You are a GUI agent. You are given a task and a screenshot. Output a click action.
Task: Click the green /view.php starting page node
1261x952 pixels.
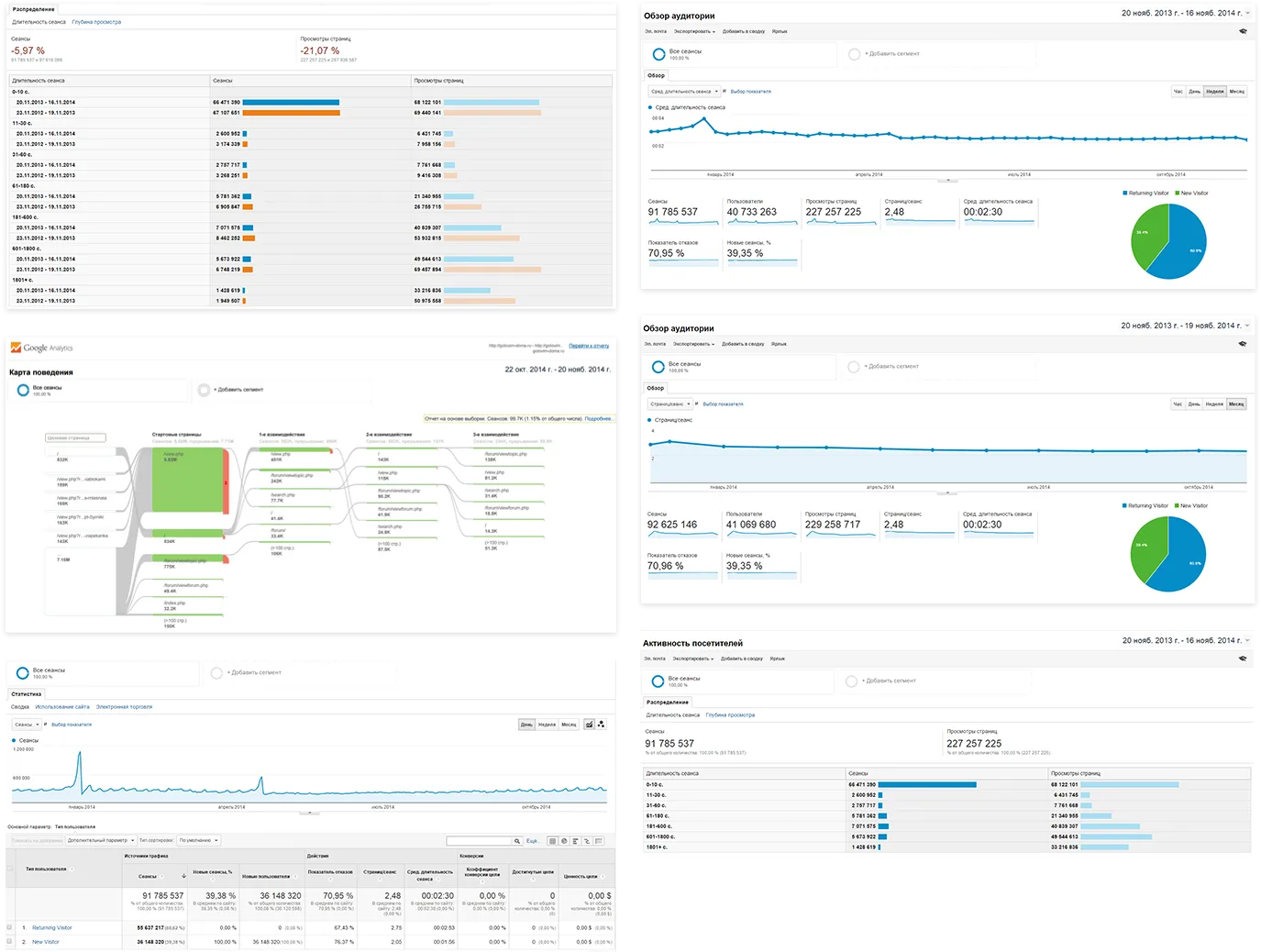188,479
